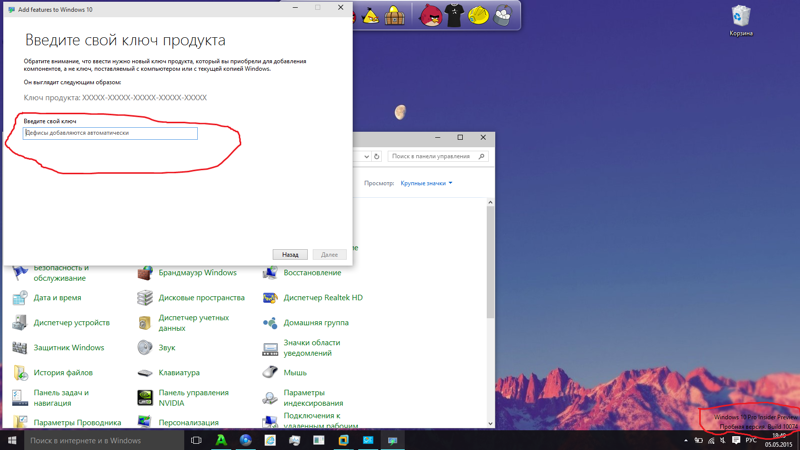The width and height of the screenshot is (800, 450).
Task: Click the red Angry Bird dock icon
Action: [430, 15]
